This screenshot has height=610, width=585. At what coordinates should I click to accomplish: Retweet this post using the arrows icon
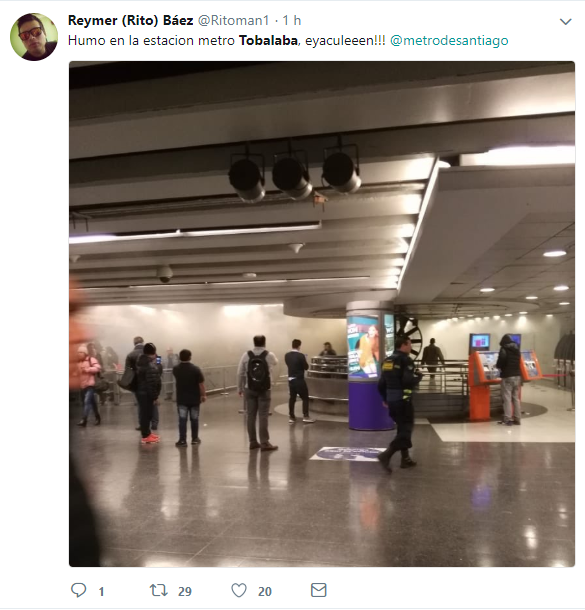pos(159,590)
